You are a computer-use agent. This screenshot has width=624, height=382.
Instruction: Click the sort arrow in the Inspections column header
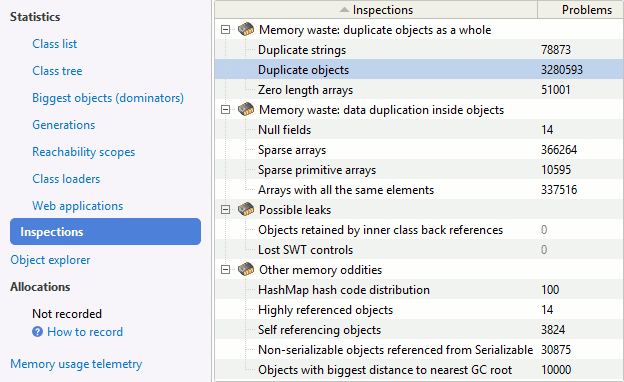(x=344, y=10)
